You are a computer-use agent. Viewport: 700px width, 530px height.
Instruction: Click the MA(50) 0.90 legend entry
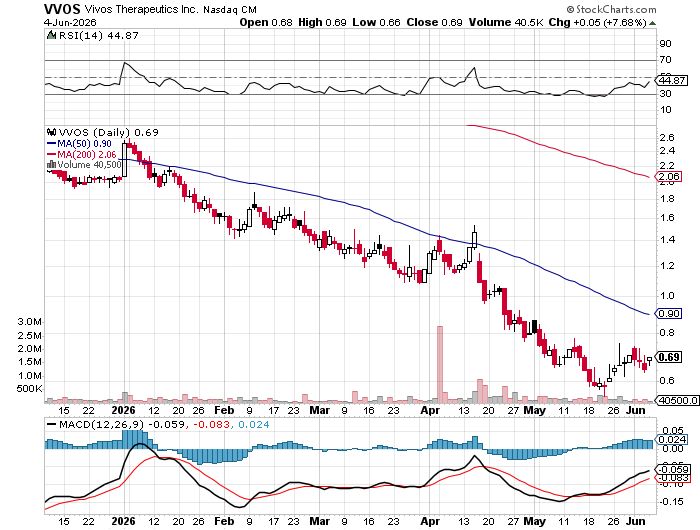click(x=79, y=144)
